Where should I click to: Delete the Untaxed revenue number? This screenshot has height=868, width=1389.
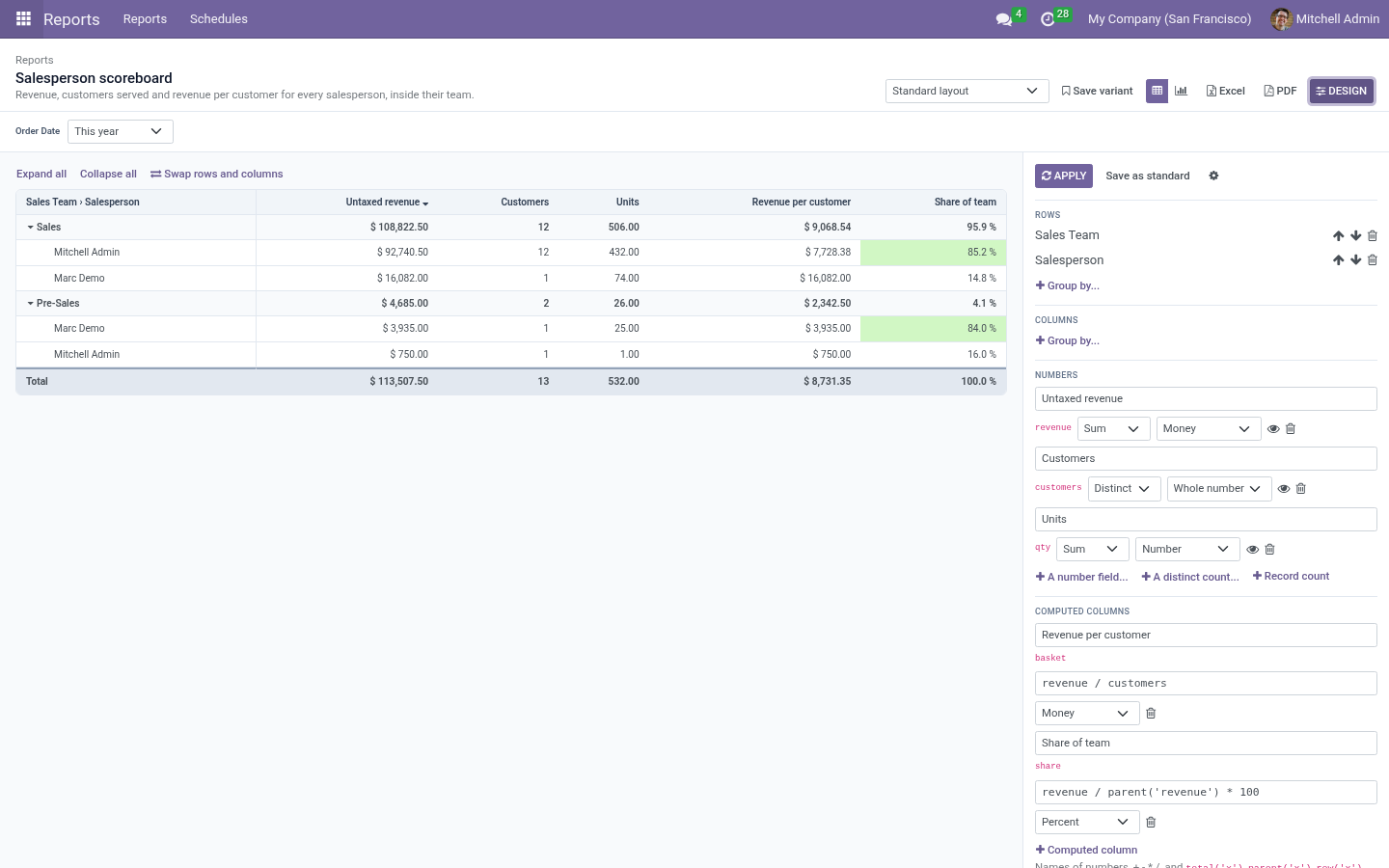pos(1291,428)
